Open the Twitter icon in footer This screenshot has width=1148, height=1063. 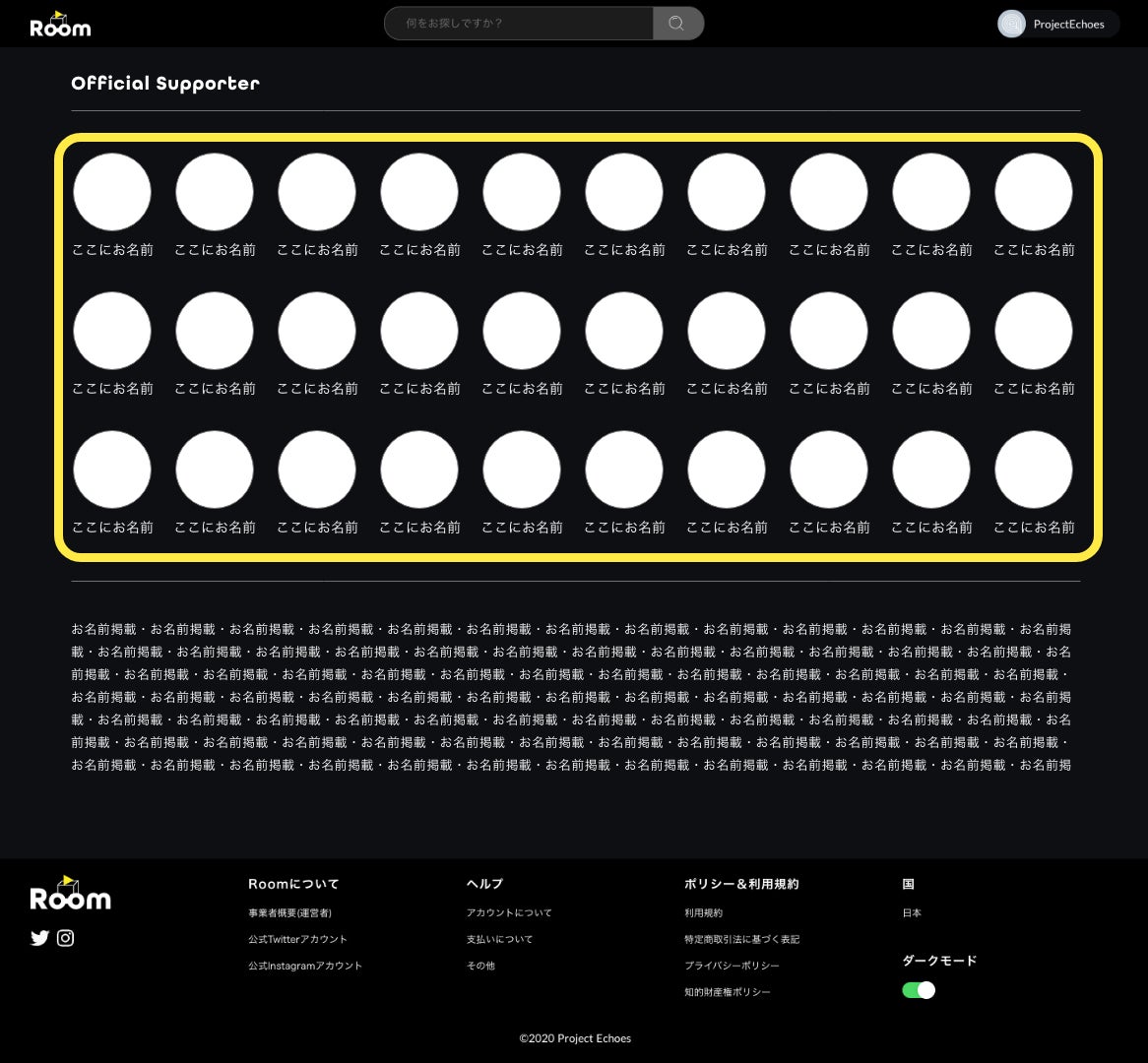coord(39,938)
